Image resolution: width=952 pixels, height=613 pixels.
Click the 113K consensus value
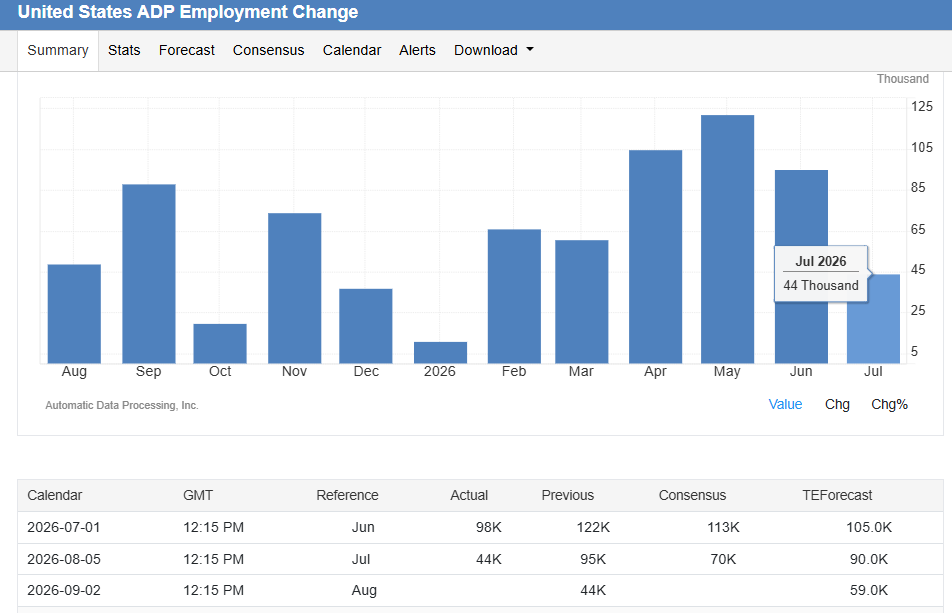point(723,527)
